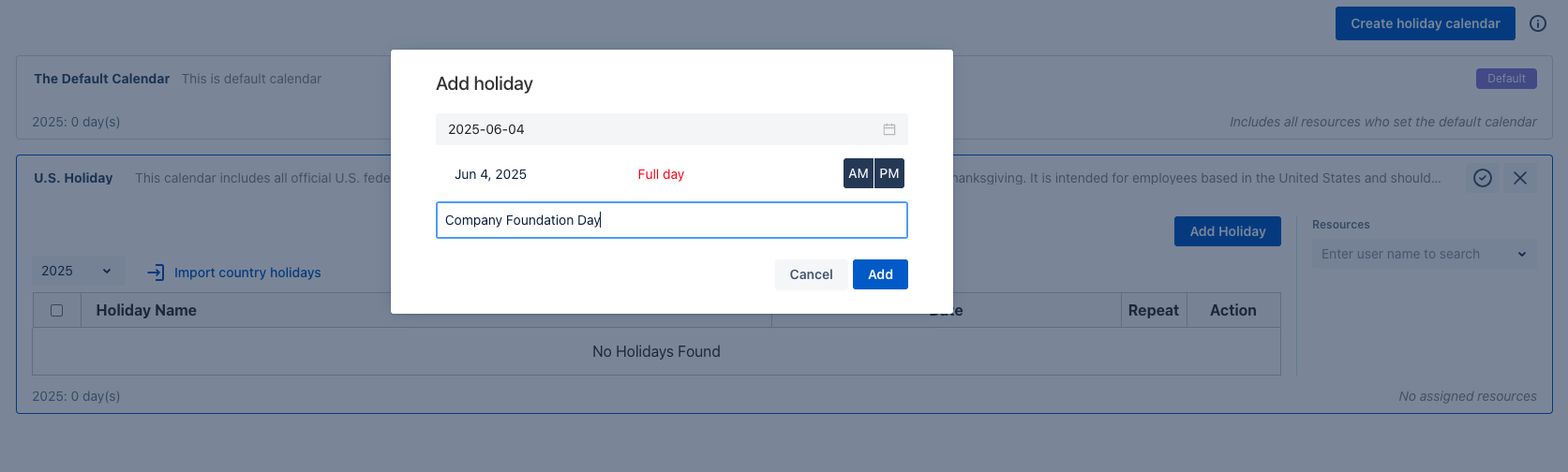Open the date picker field 2025-06-04
This screenshot has width=1568, height=472.
656,129
